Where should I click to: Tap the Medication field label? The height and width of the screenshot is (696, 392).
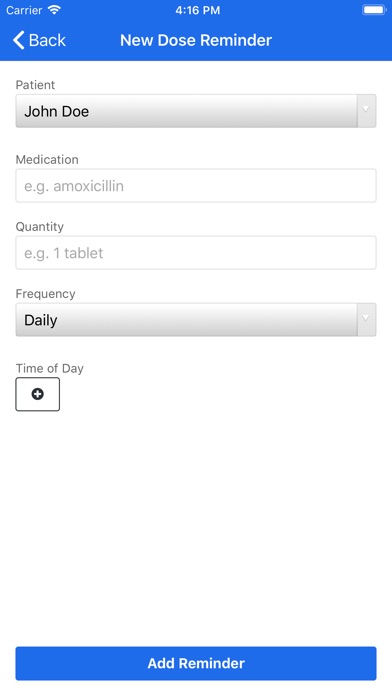tap(47, 159)
